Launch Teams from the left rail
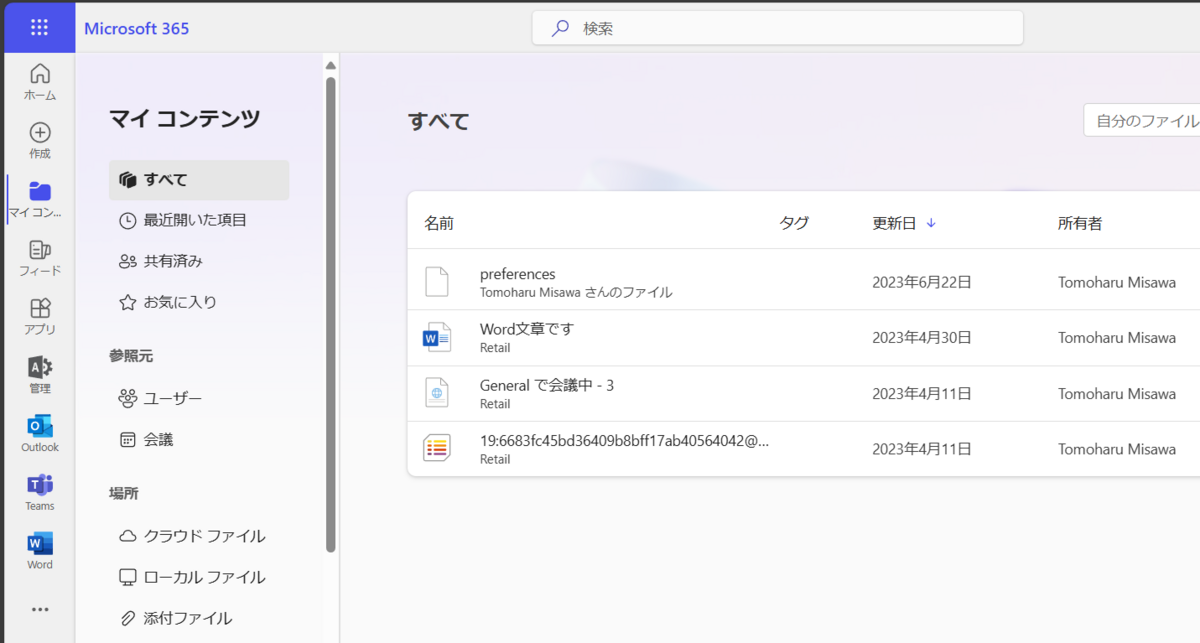The image size is (1200, 643). 40,492
